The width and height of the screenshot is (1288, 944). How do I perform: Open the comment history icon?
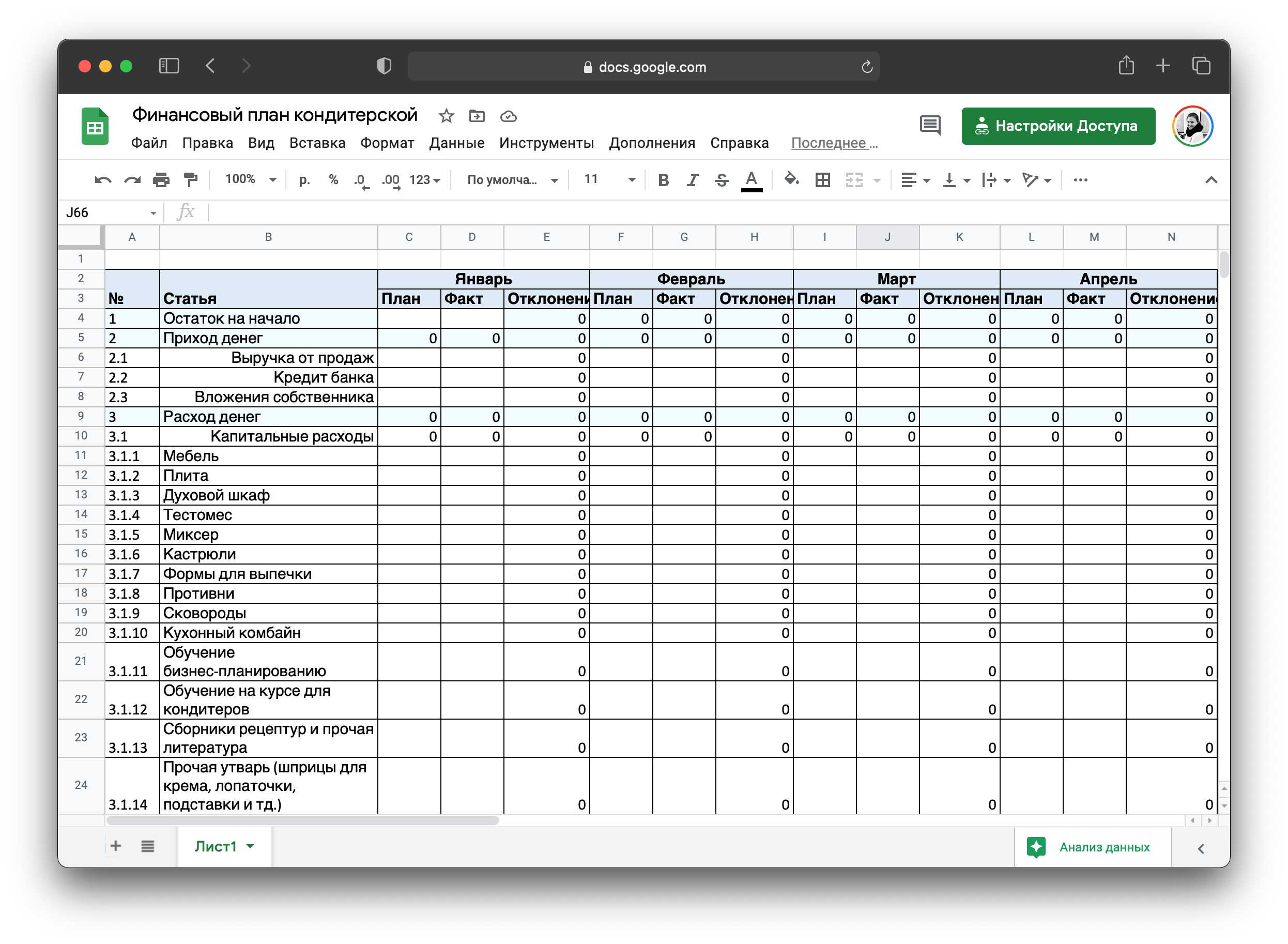pyautogui.click(x=930, y=125)
